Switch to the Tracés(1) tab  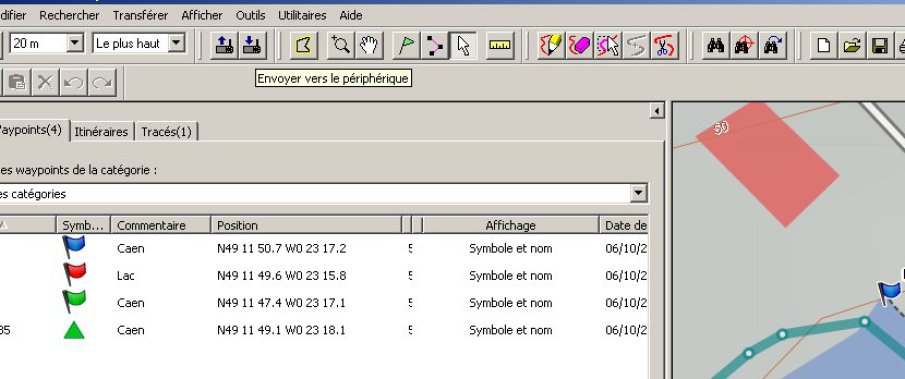click(166, 132)
